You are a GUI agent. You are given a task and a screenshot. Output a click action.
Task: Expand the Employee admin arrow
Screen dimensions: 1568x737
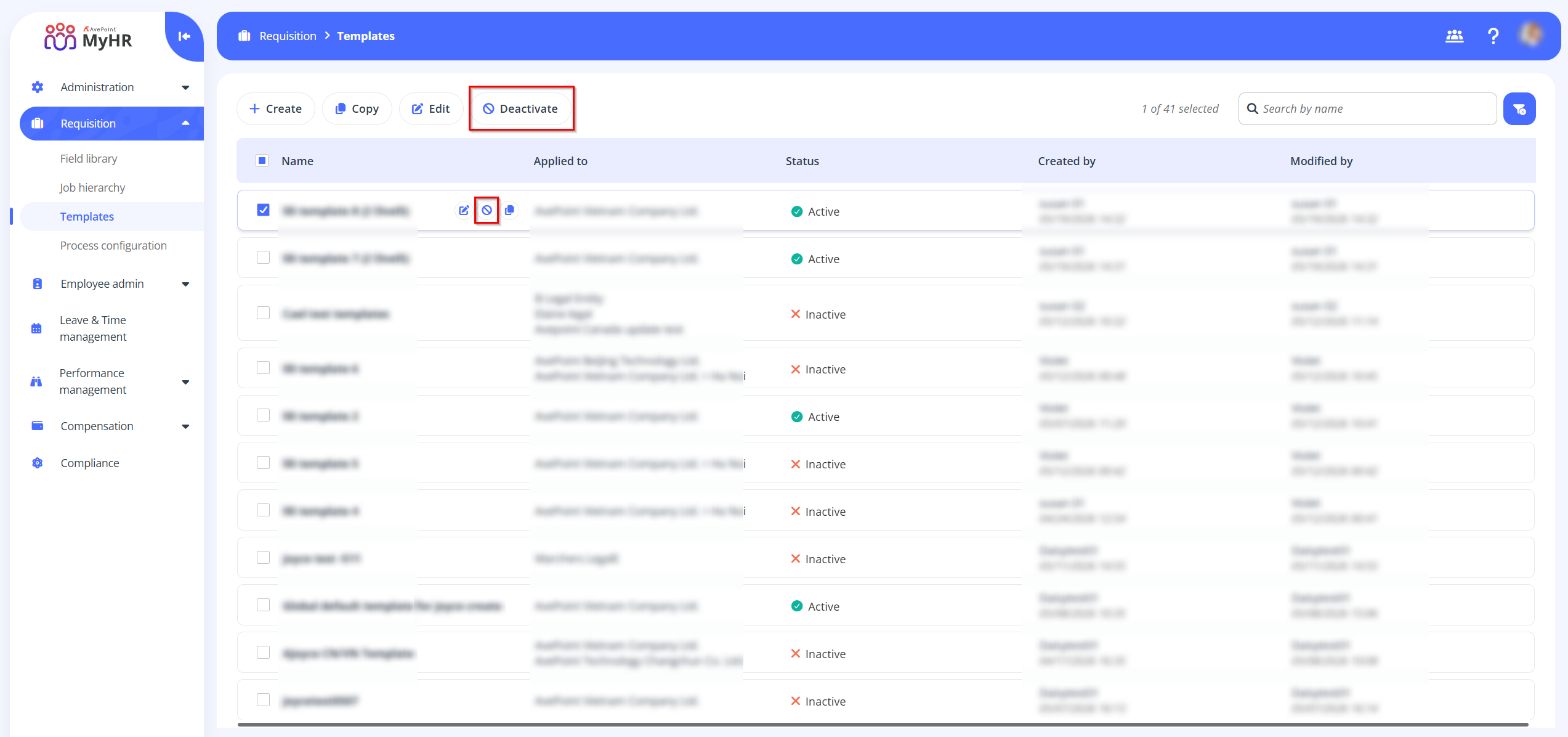tap(185, 284)
